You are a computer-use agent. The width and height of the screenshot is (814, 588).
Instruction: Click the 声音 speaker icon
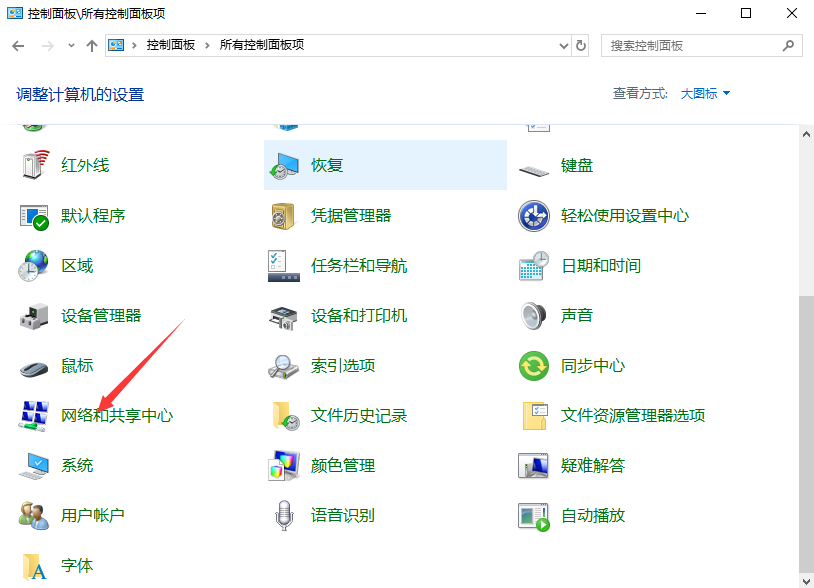point(534,316)
